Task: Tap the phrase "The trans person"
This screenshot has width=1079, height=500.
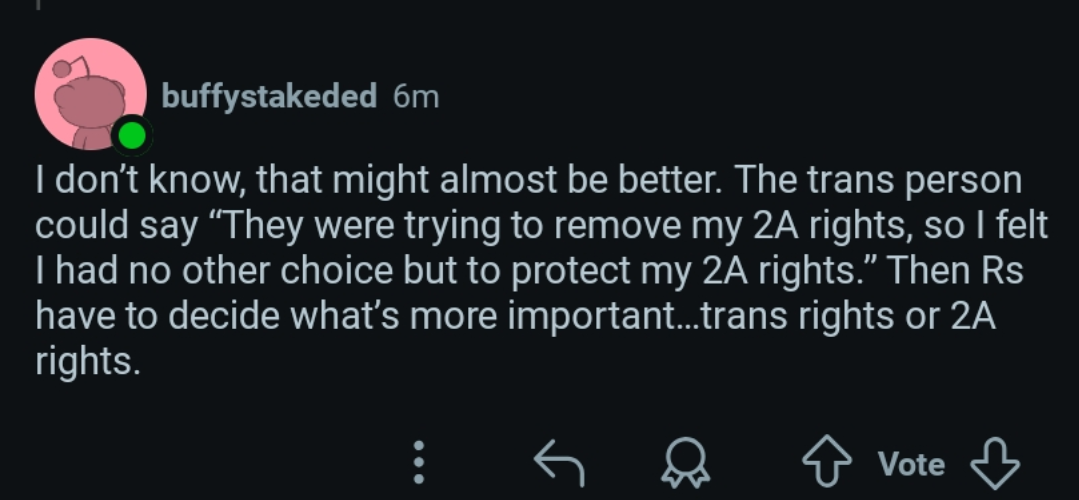Action: tap(879, 181)
